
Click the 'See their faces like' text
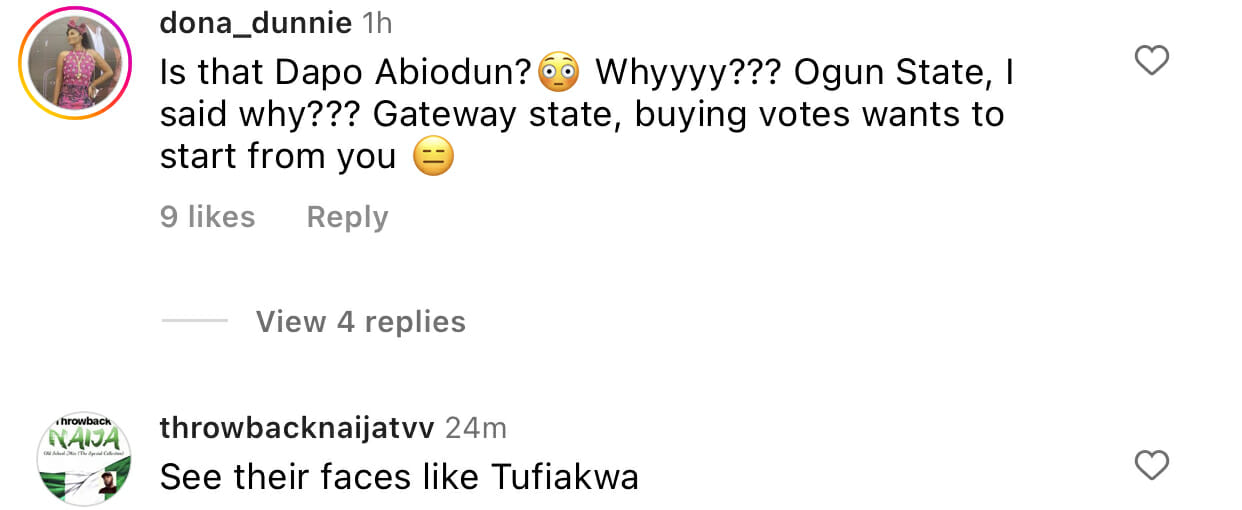[x=320, y=477]
